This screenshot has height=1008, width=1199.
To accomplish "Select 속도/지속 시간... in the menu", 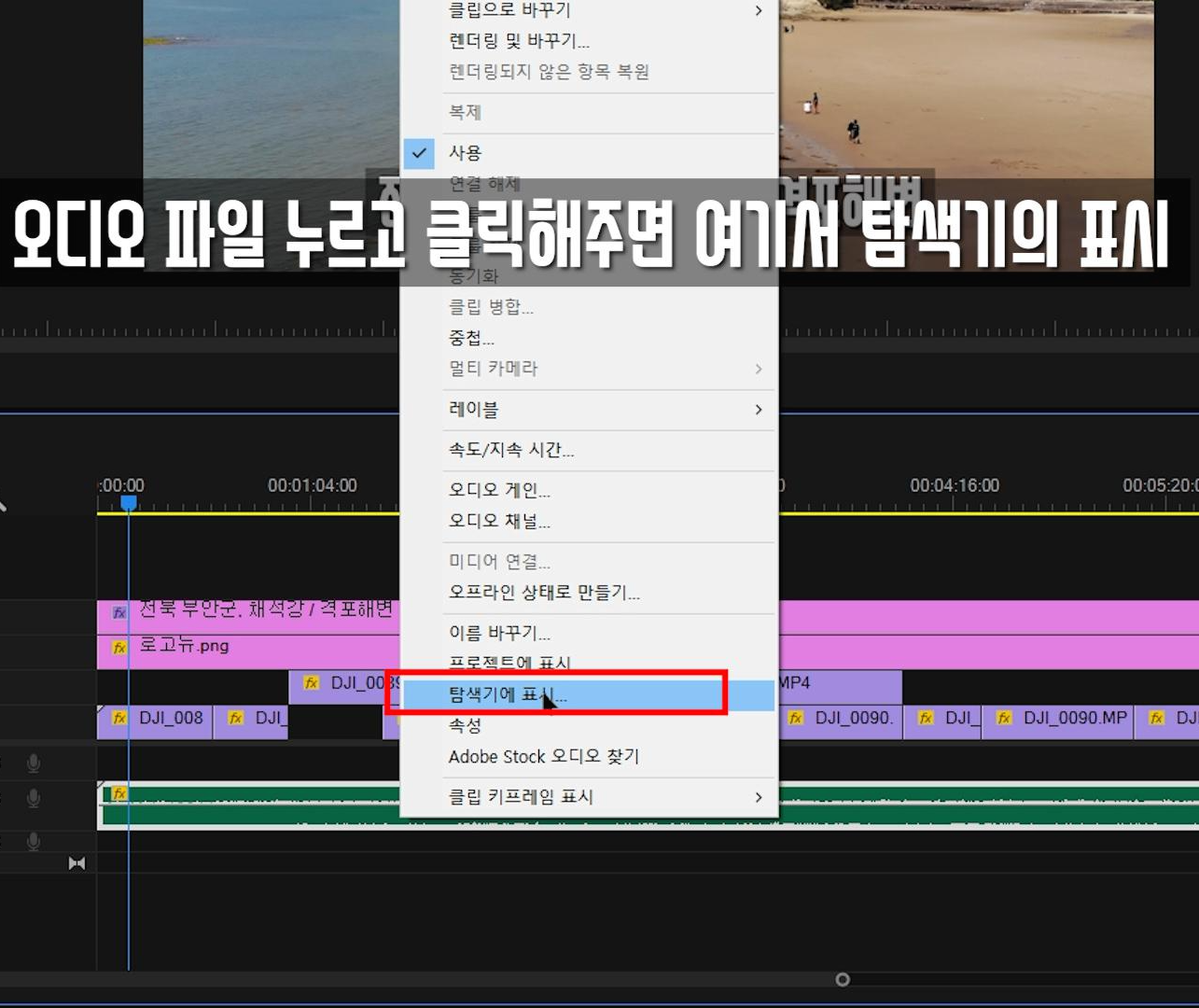I will click(511, 450).
